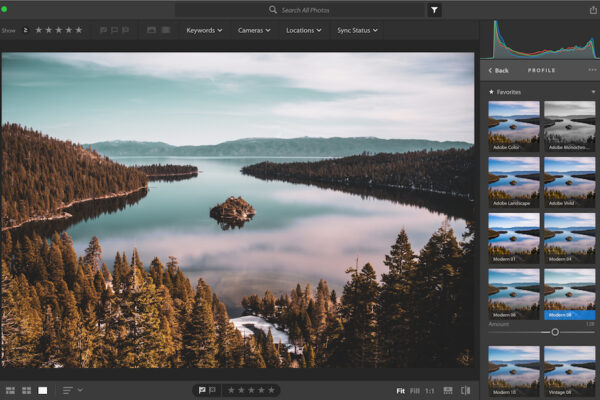Image resolution: width=600 pixels, height=400 pixels.
Task: Flag photo as picked in bottom bar
Action: (200, 390)
